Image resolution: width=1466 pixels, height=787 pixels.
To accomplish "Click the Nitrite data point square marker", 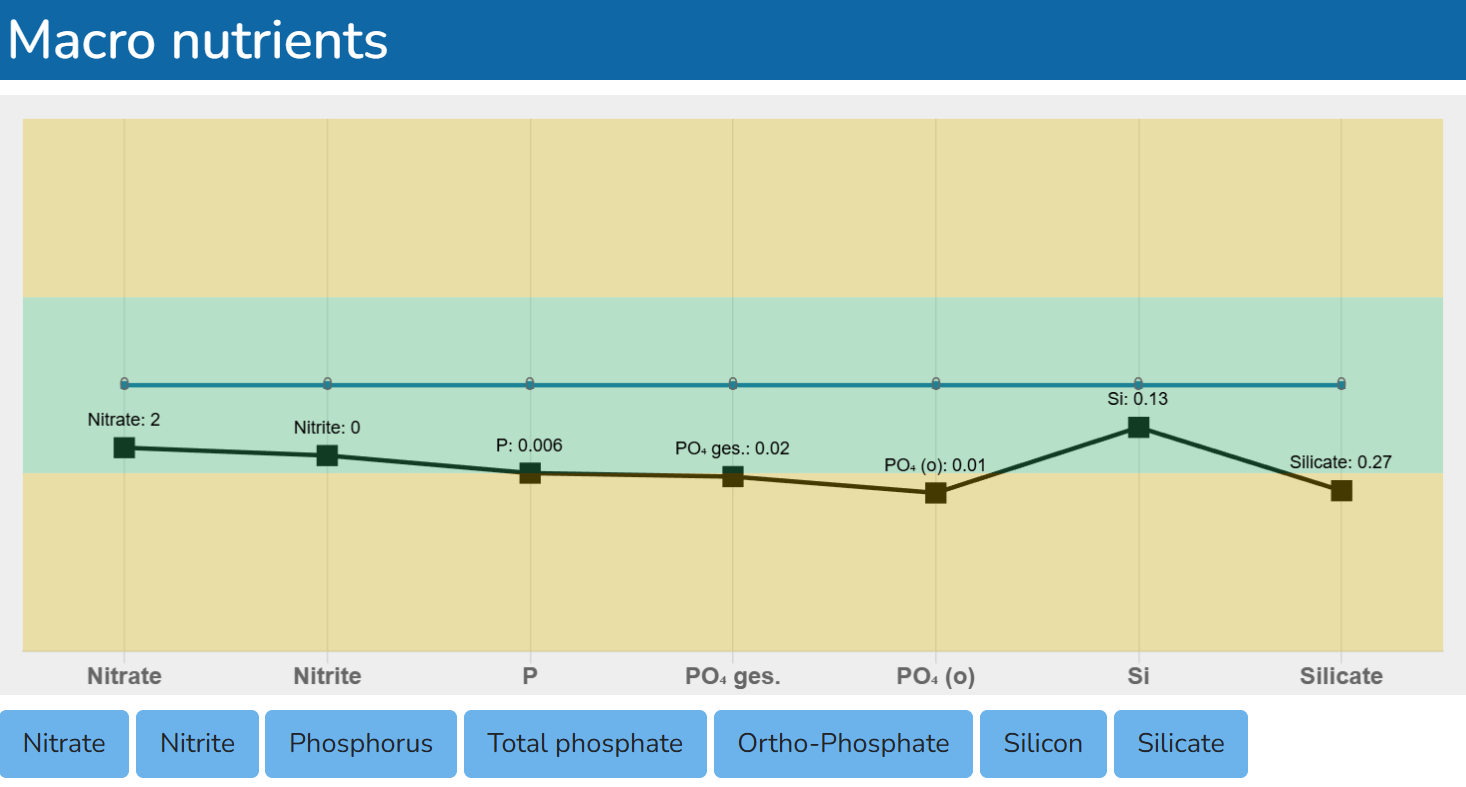I will [x=327, y=455].
